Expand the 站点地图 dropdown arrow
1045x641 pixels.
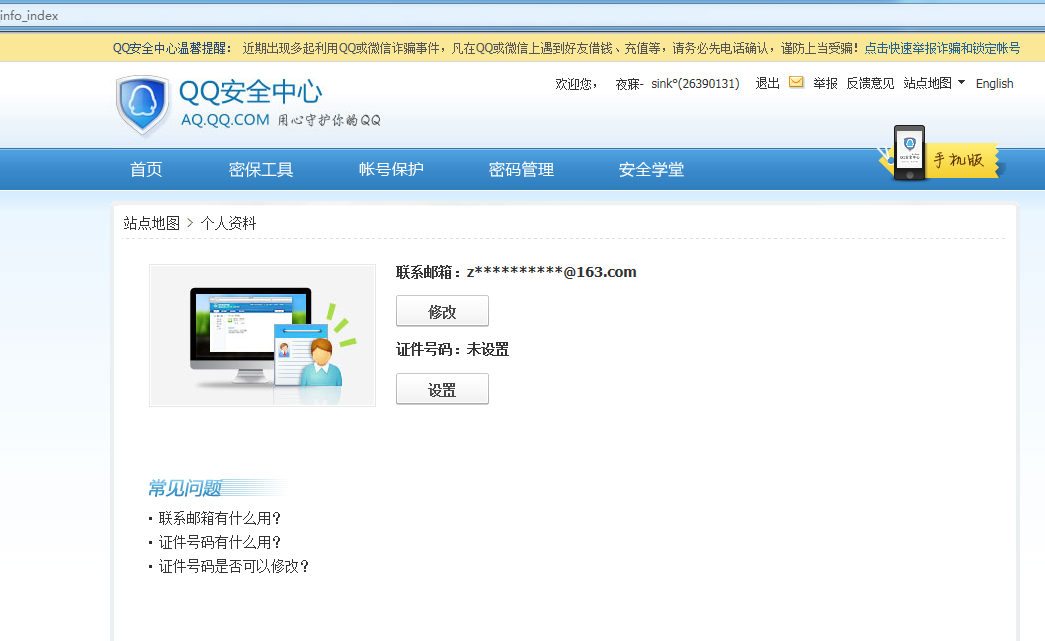[x=961, y=82]
